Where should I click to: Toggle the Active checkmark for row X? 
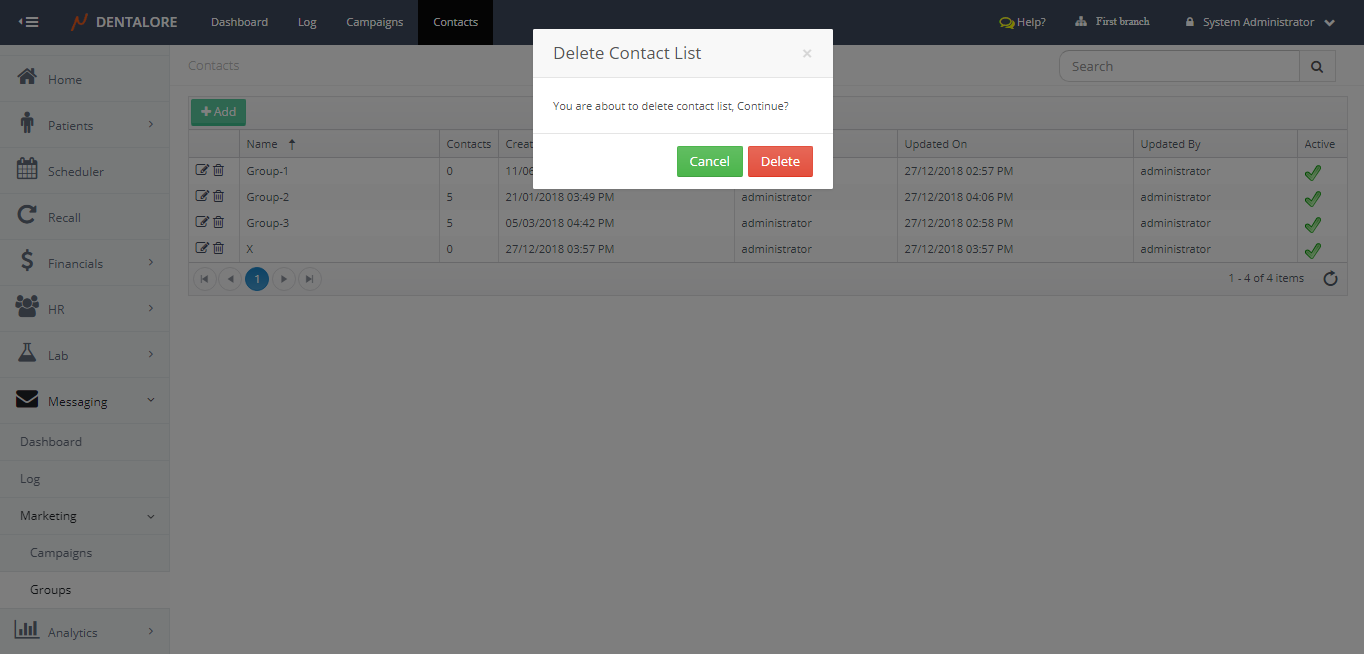1313,250
